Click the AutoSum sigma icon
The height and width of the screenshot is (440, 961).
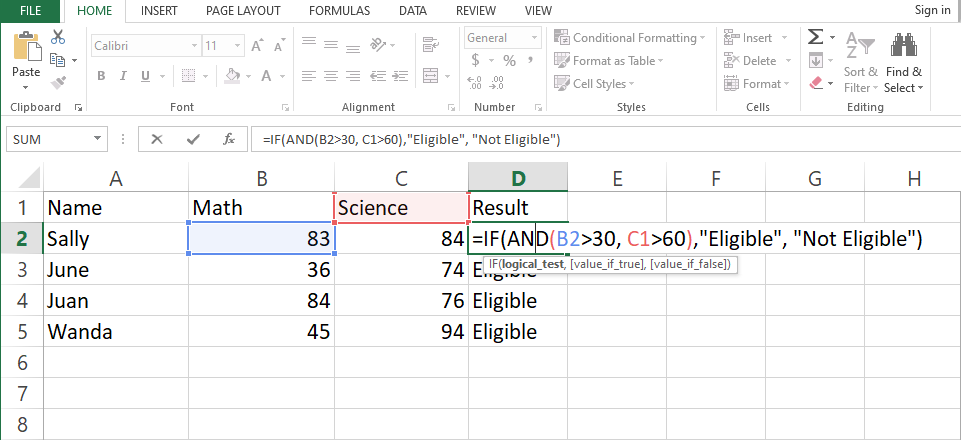[816, 37]
